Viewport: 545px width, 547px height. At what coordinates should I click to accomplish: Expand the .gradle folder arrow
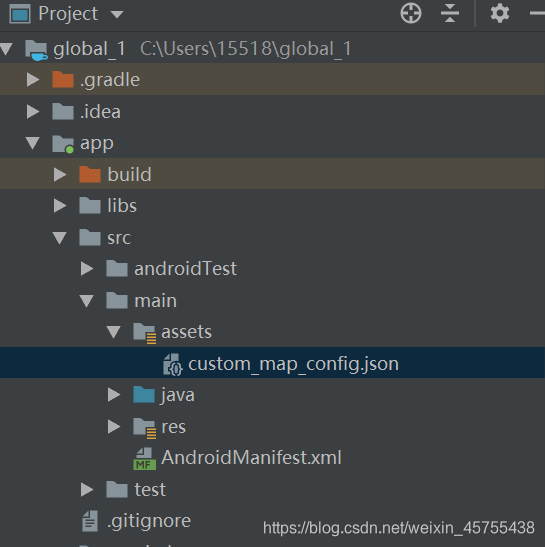click(x=33, y=80)
